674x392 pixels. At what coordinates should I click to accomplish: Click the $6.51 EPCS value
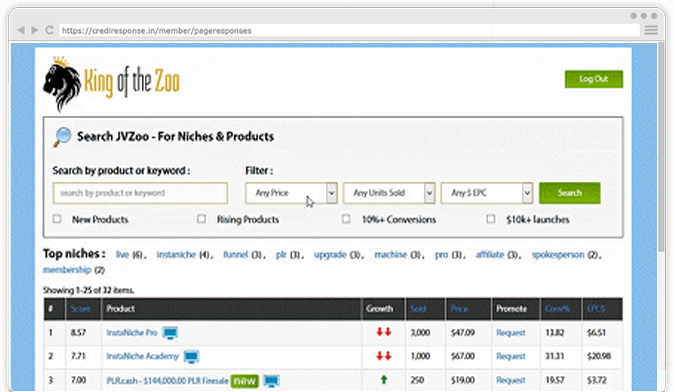(597, 333)
